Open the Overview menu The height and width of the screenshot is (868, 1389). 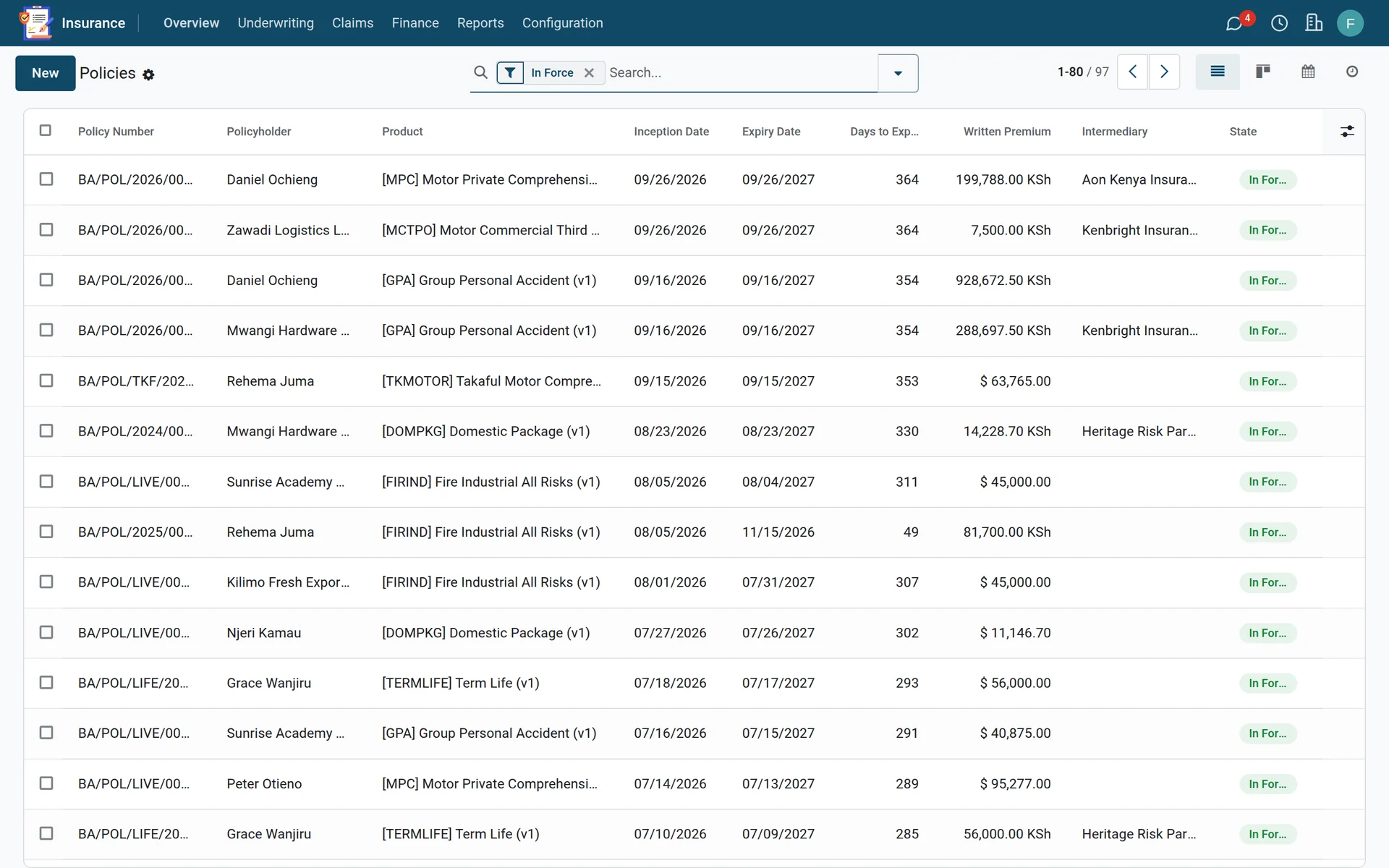191,23
